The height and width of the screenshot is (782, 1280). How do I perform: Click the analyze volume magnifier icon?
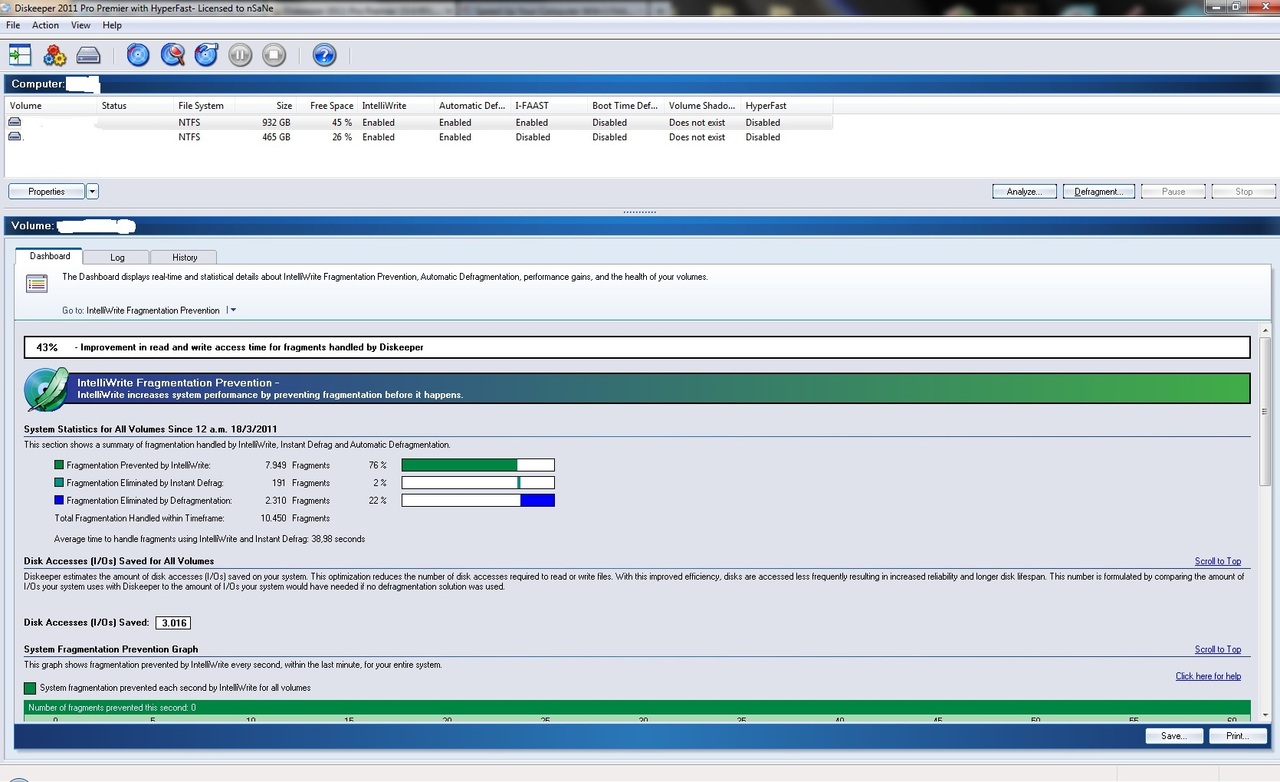(173, 55)
